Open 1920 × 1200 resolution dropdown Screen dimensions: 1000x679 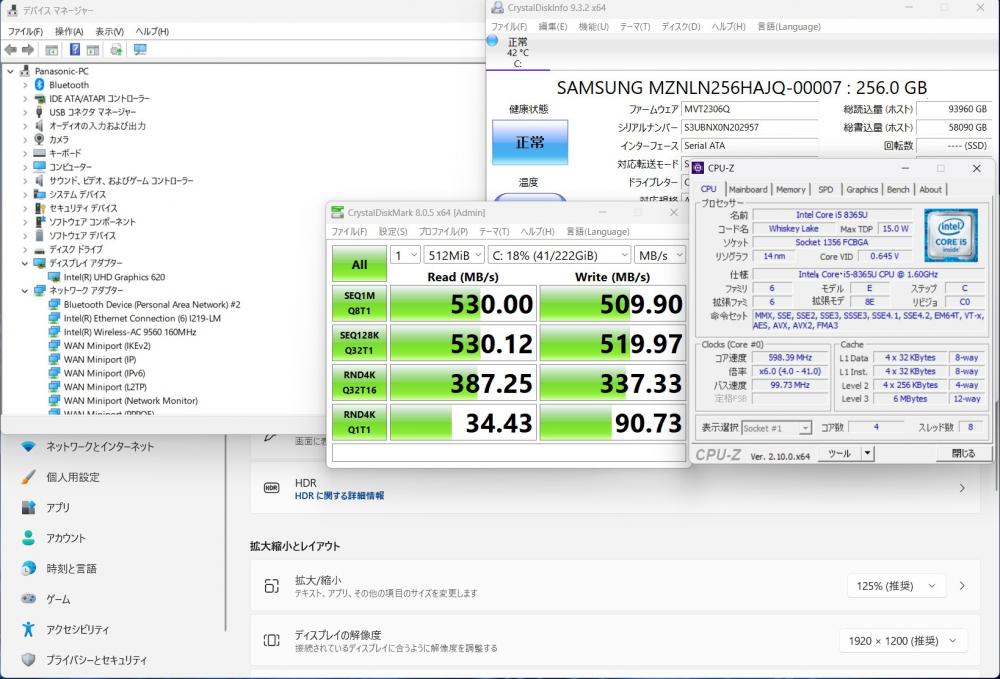point(903,641)
